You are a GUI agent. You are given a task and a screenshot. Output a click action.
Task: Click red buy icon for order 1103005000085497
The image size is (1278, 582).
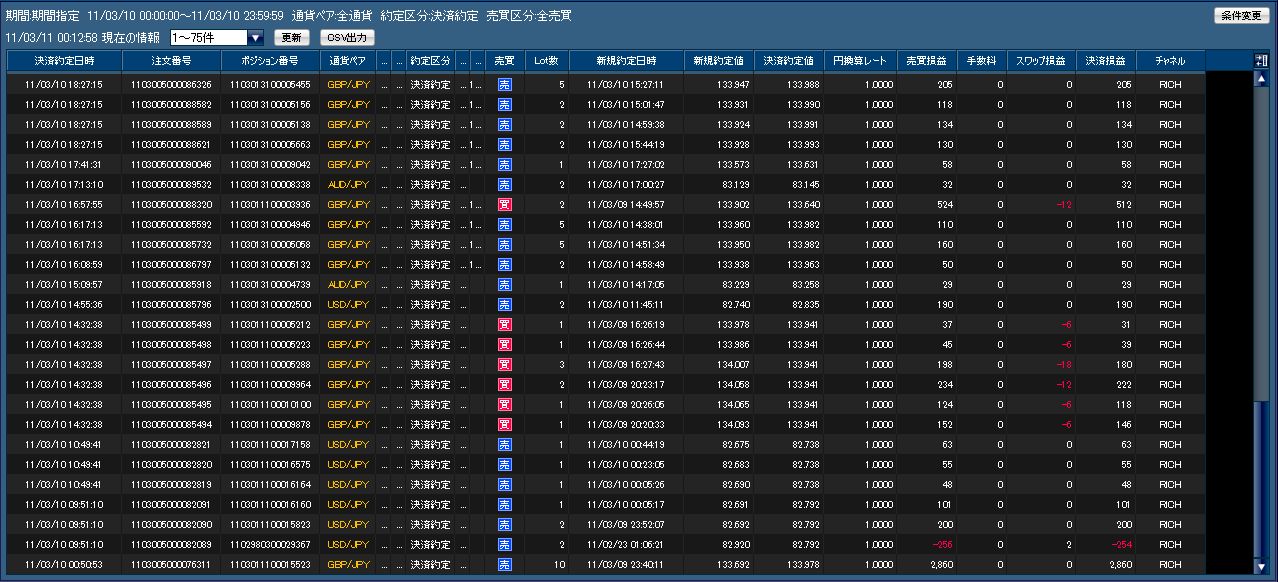pyautogui.click(x=504, y=364)
